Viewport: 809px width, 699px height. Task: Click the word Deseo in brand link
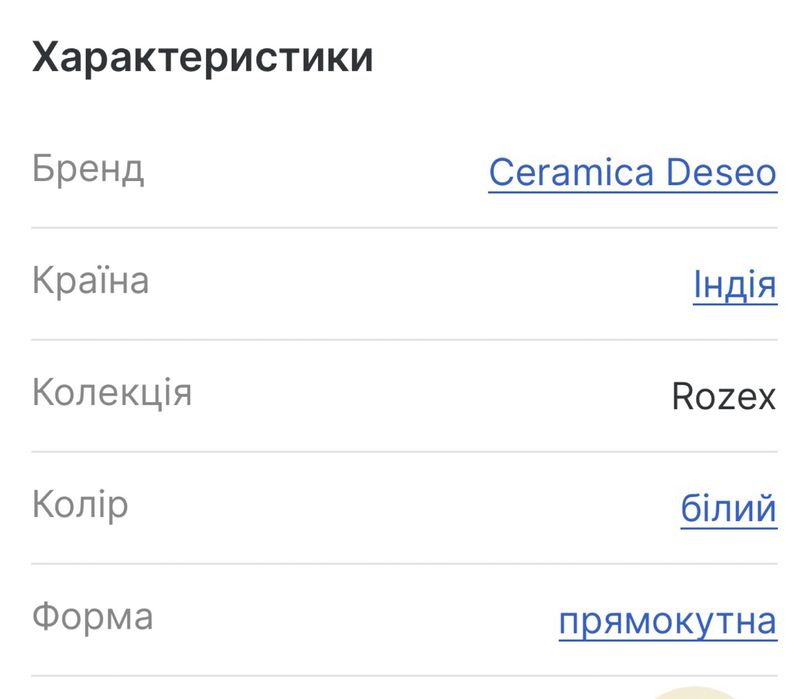721,173
